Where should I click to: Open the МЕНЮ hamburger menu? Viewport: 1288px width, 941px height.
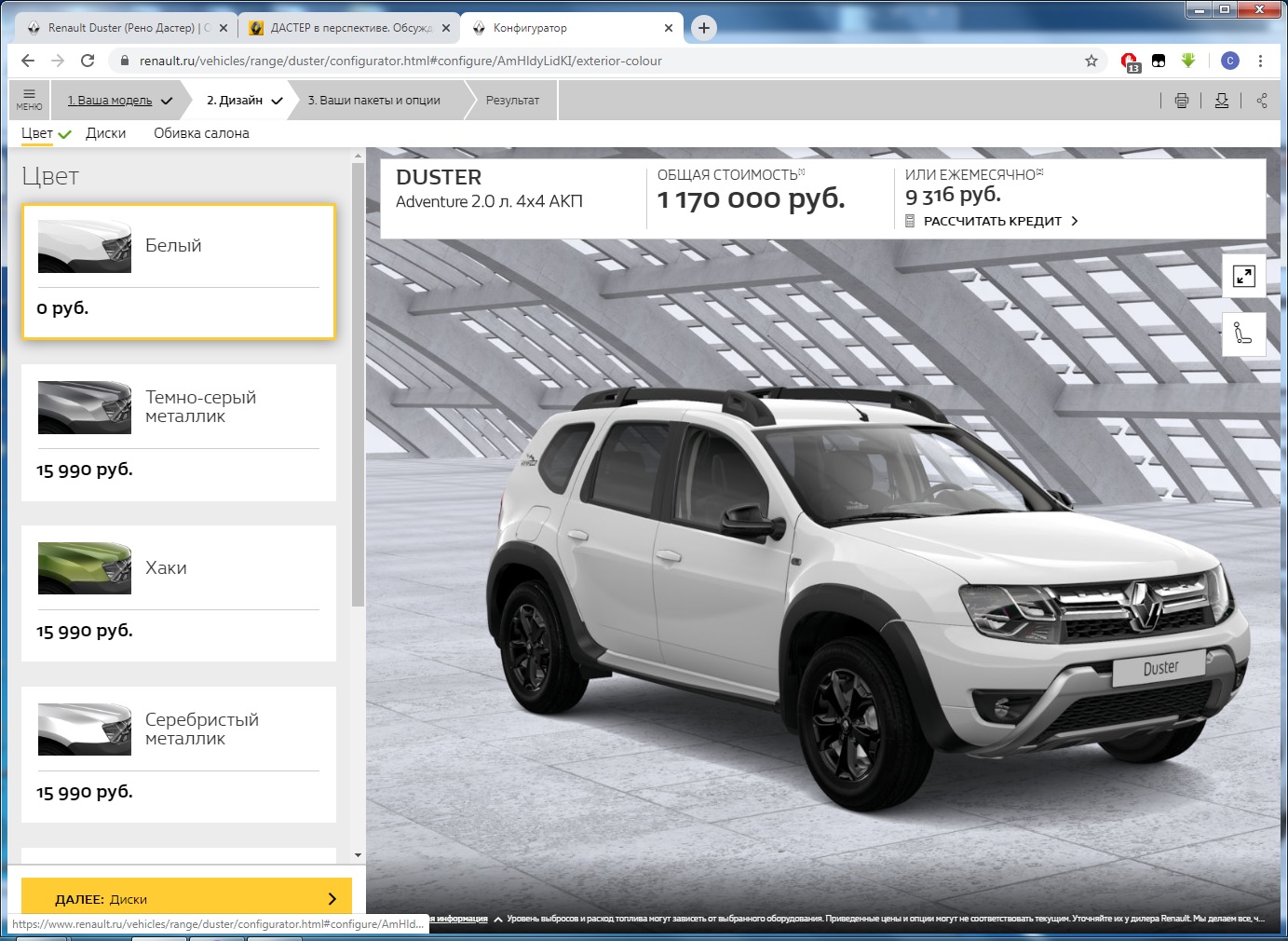29,100
